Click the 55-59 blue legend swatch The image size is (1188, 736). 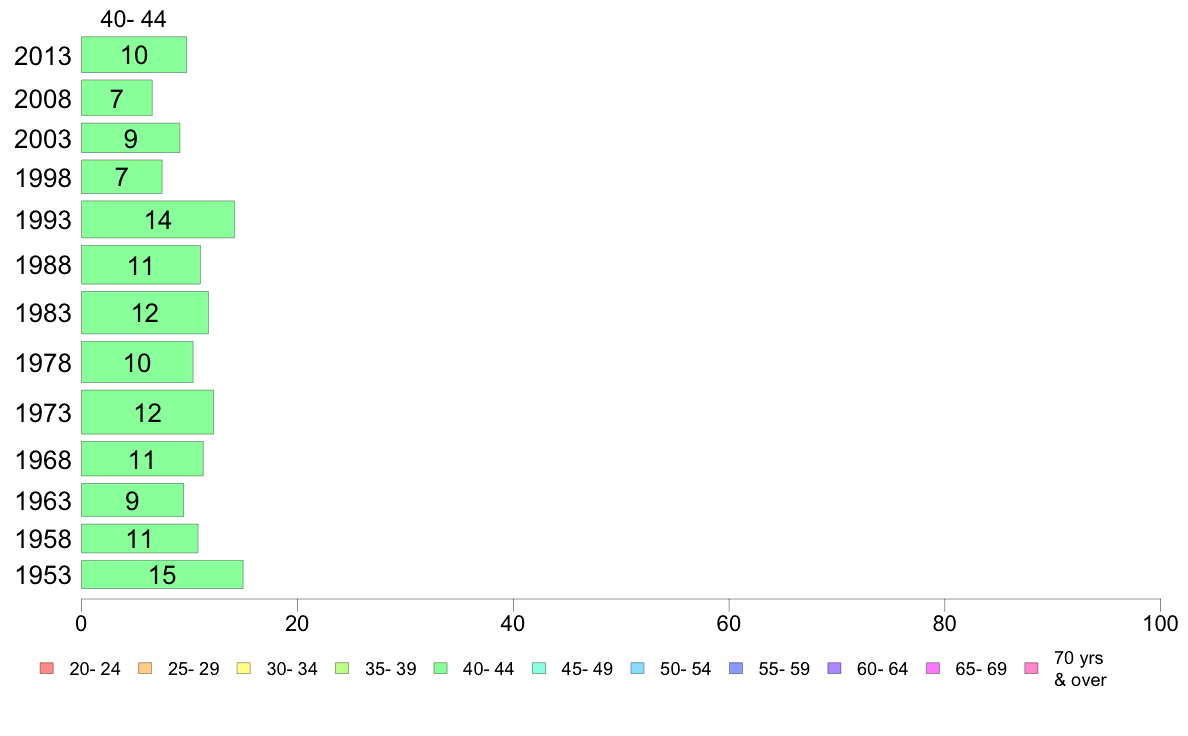click(736, 669)
